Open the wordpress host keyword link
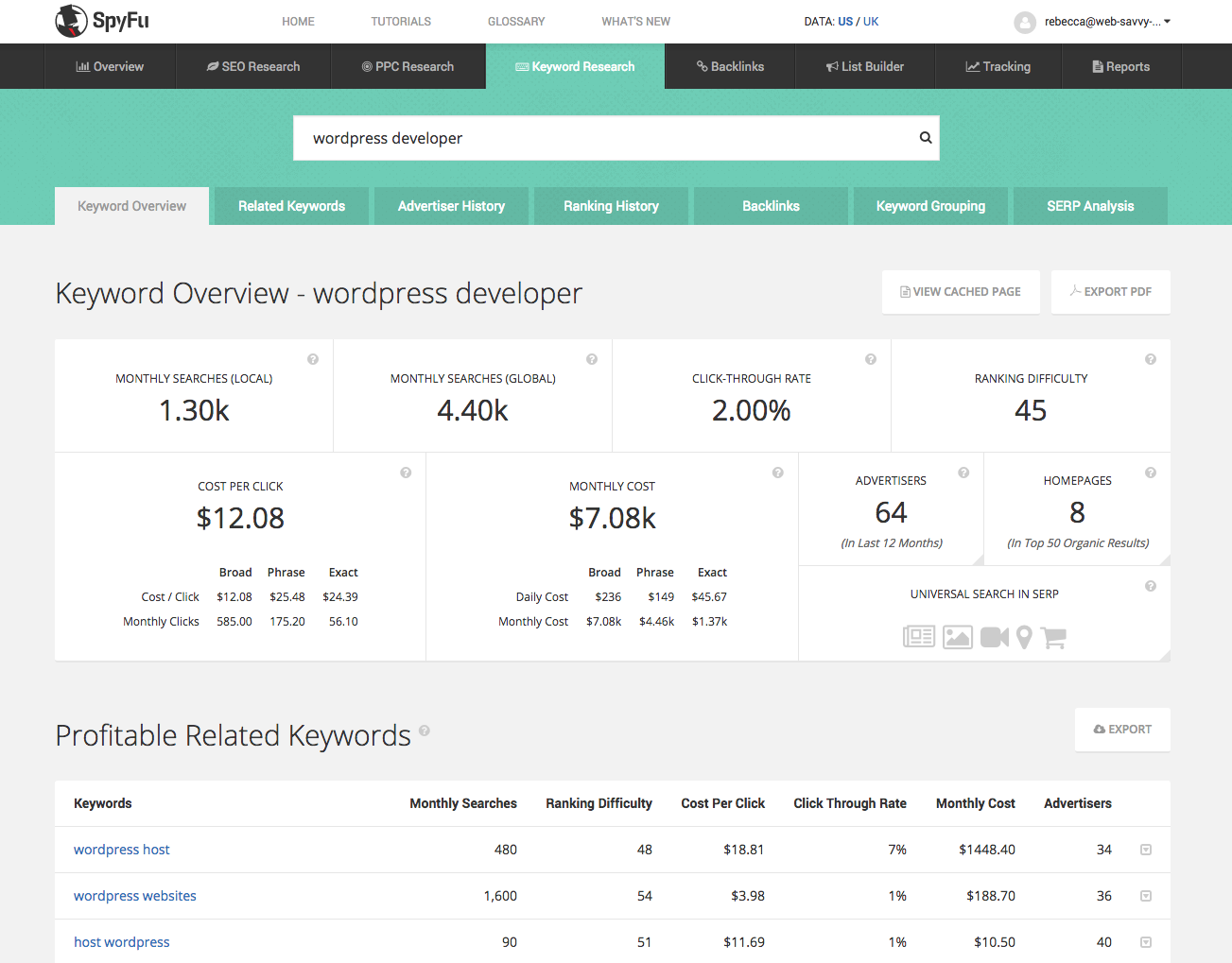The width and height of the screenshot is (1232, 963). (x=122, y=850)
